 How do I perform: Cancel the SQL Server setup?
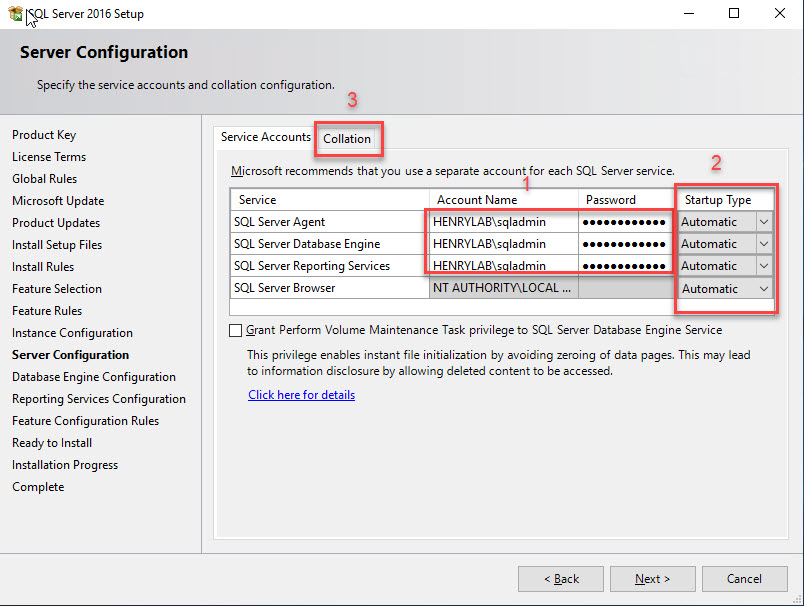pyautogui.click(x=744, y=578)
